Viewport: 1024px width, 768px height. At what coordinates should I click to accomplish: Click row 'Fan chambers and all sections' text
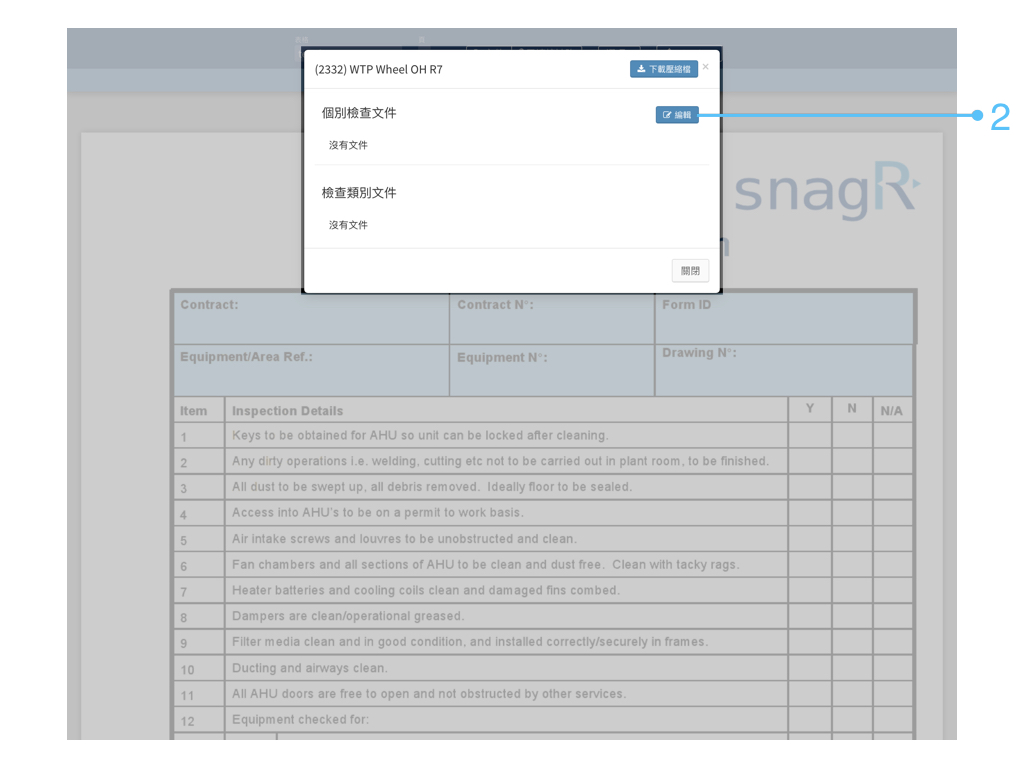[485, 564]
